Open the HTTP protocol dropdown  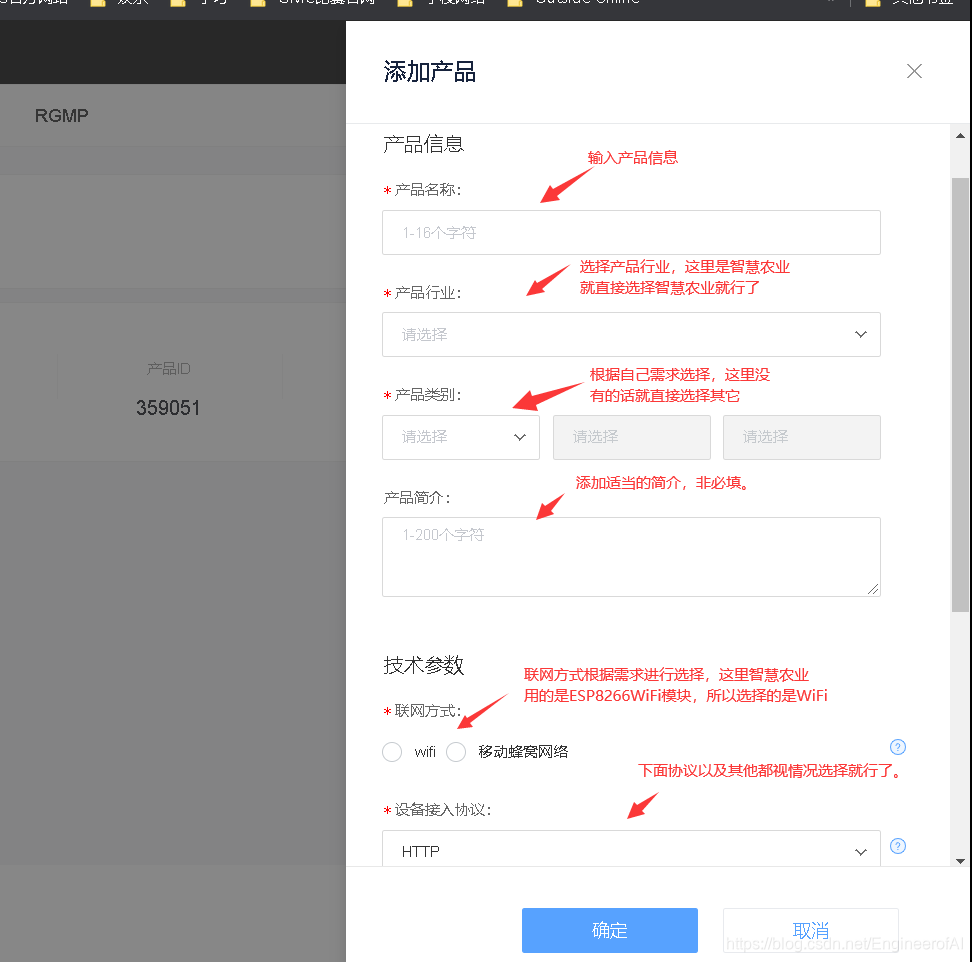pyautogui.click(x=631, y=851)
